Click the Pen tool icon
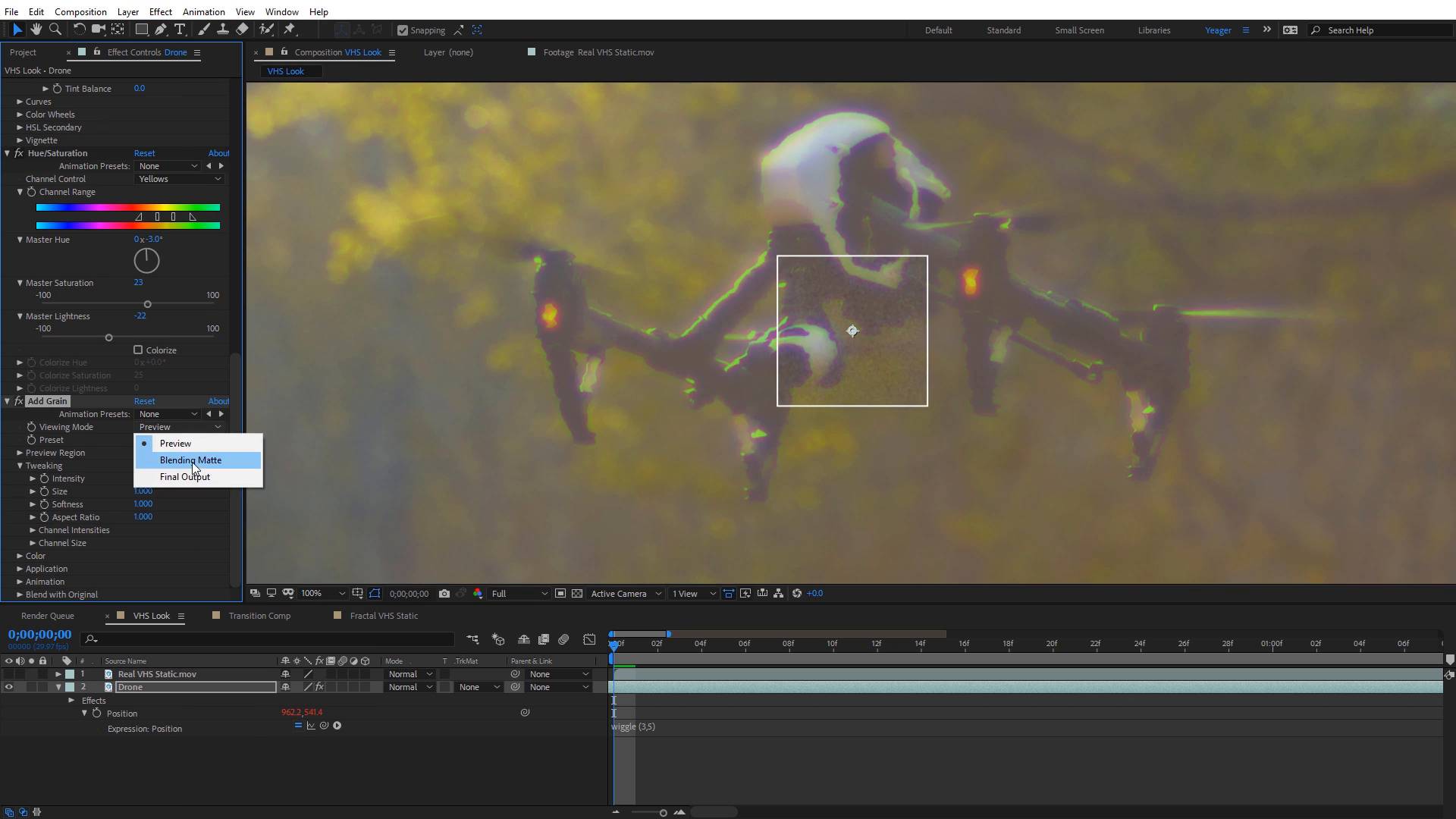This screenshot has width=1456, height=819. pyautogui.click(x=159, y=30)
